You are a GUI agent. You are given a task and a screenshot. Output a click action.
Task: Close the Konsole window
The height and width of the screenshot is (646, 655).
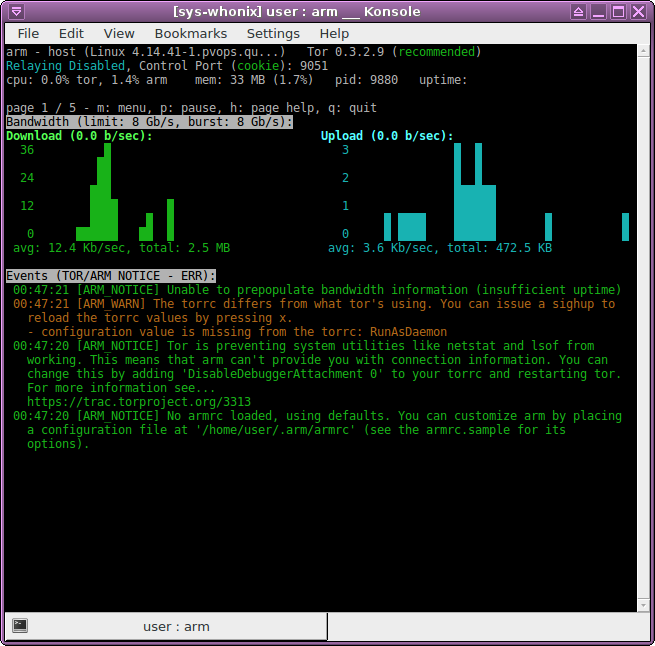[640, 12]
